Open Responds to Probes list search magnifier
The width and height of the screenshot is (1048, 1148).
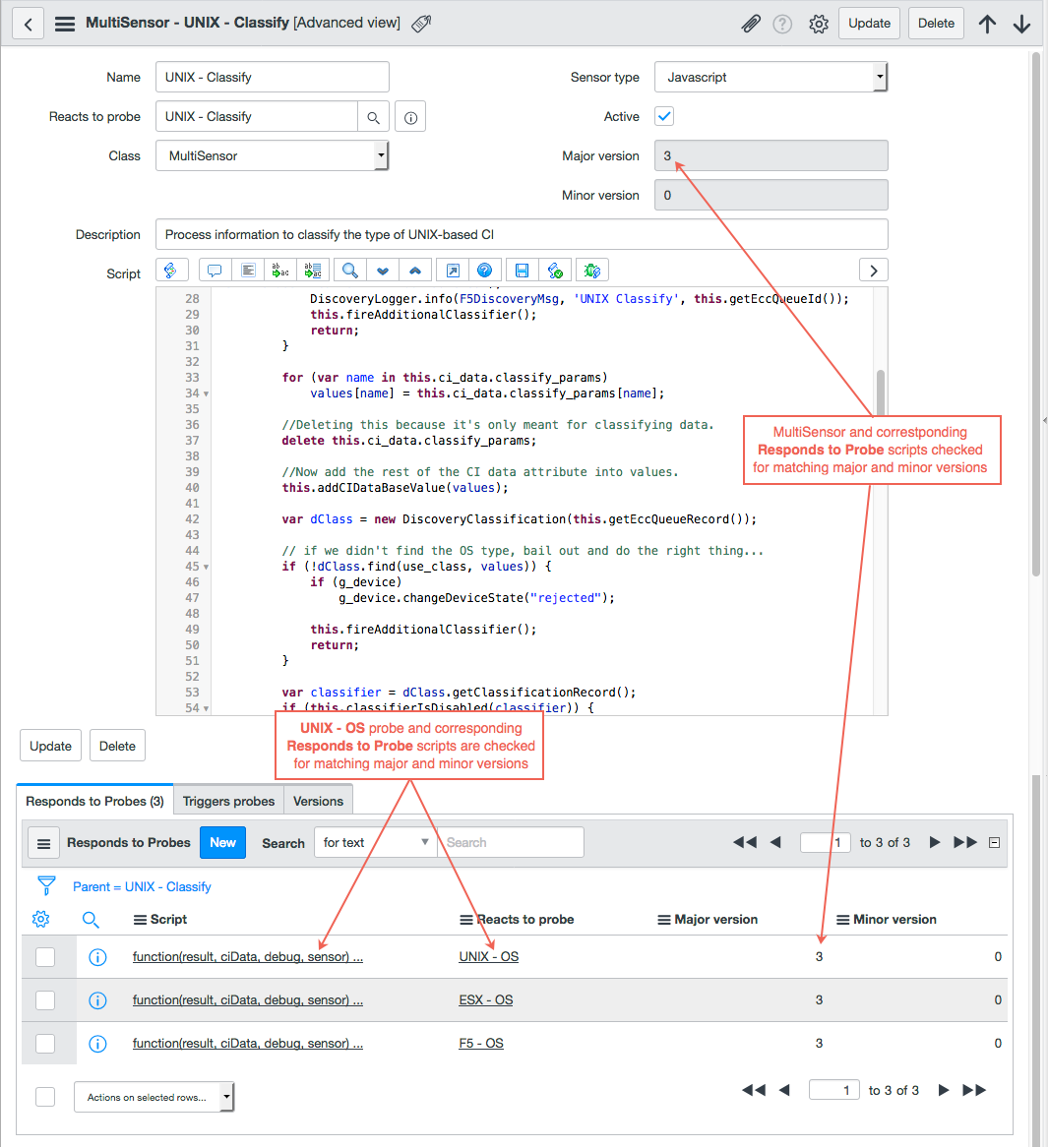point(91,920)
